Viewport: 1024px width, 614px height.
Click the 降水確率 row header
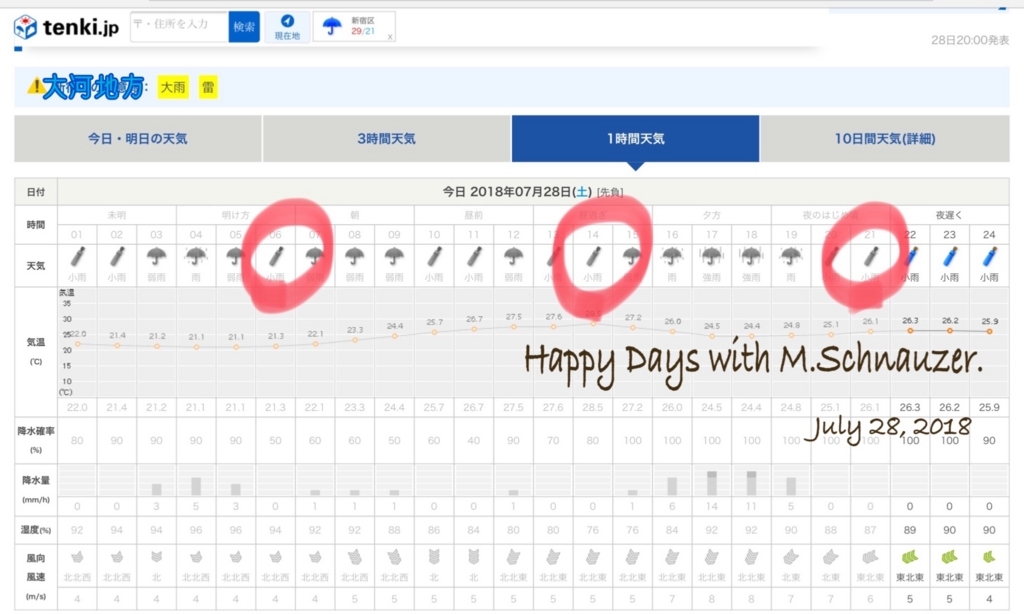[x=36, y=440]
